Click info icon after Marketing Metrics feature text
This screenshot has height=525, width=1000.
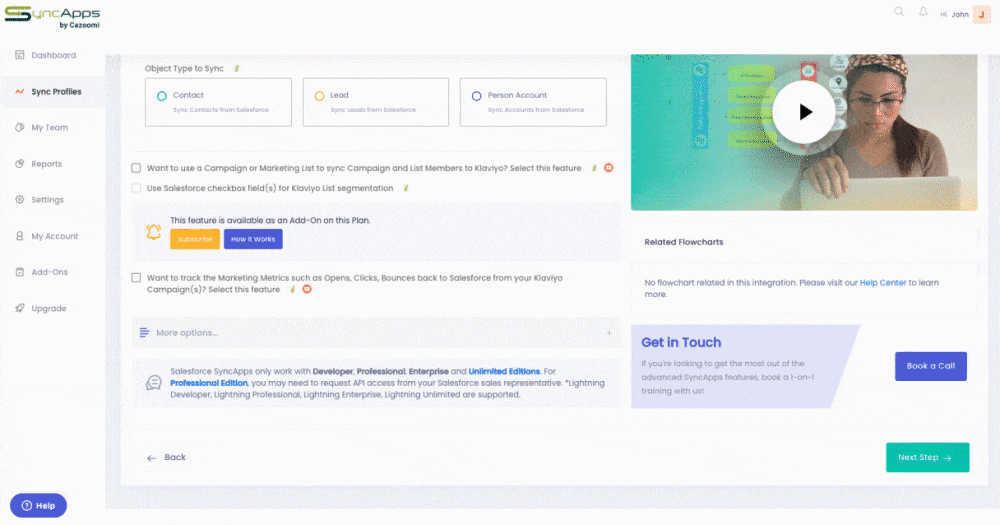293,289
